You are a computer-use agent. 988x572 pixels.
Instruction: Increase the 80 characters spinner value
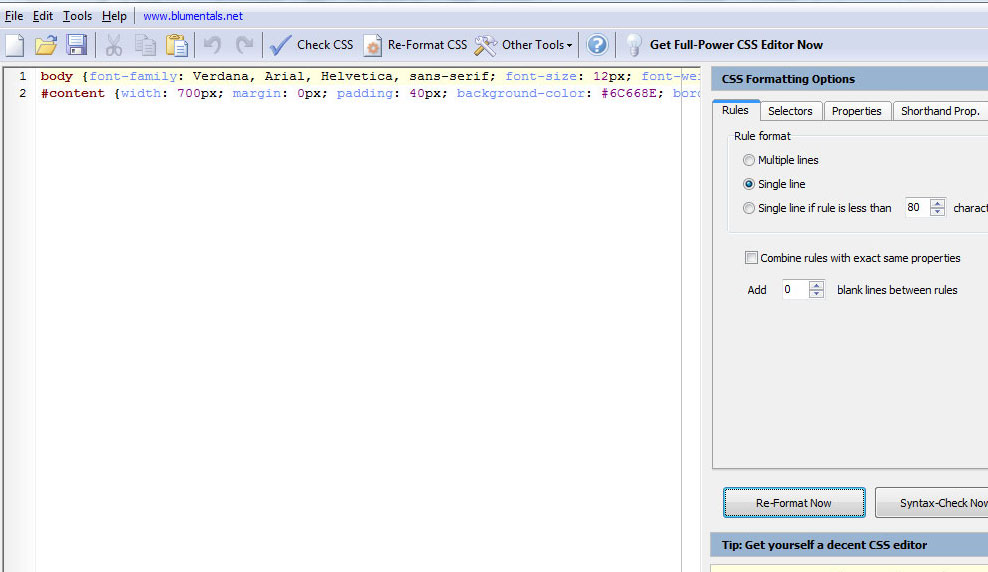click(937, 203)
